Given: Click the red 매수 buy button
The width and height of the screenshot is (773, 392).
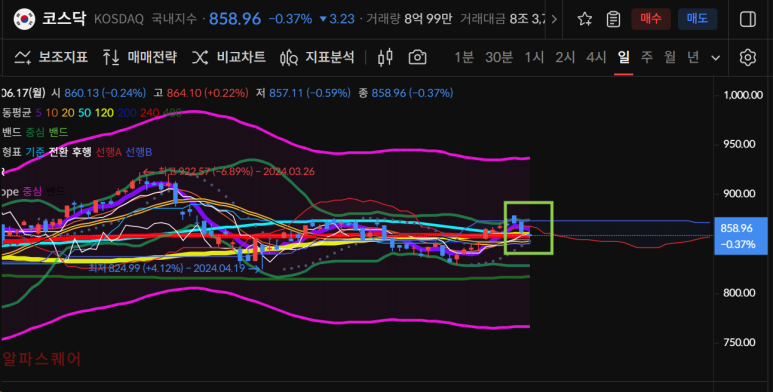Looking at the screenshot, I should [651, 19].
